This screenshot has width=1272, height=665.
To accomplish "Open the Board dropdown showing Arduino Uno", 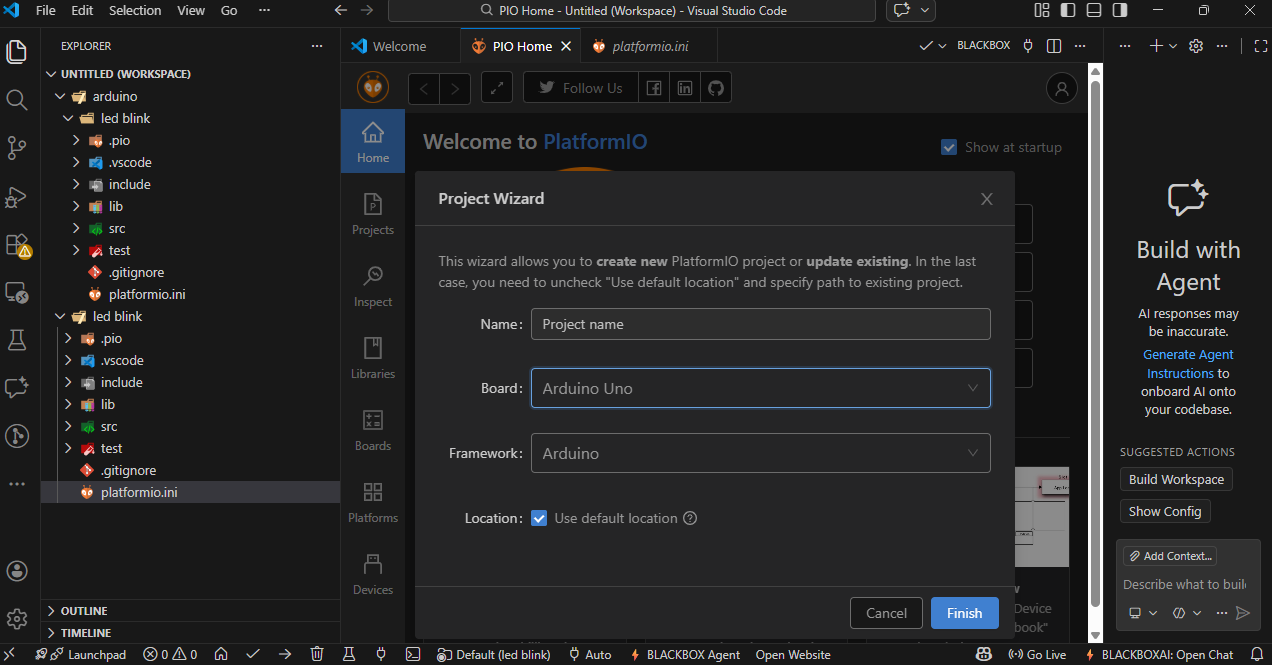I will pos(760,388).
